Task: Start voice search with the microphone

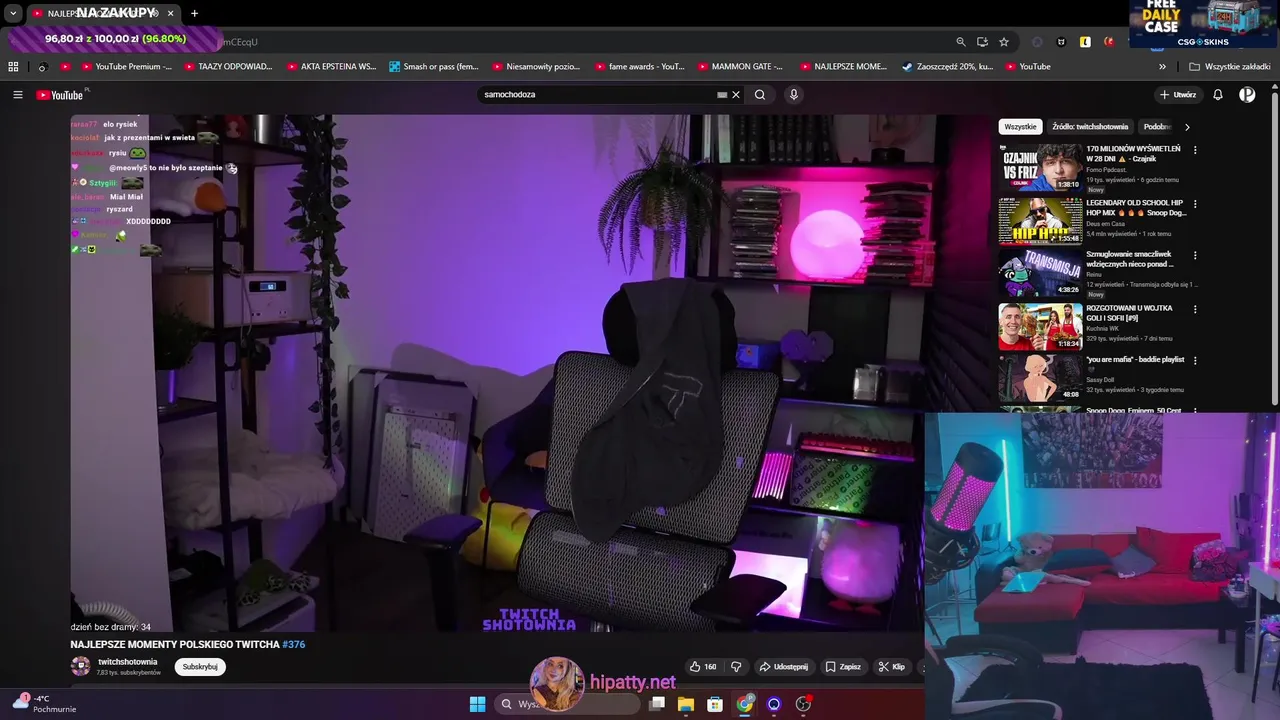Action: [794, 95]
